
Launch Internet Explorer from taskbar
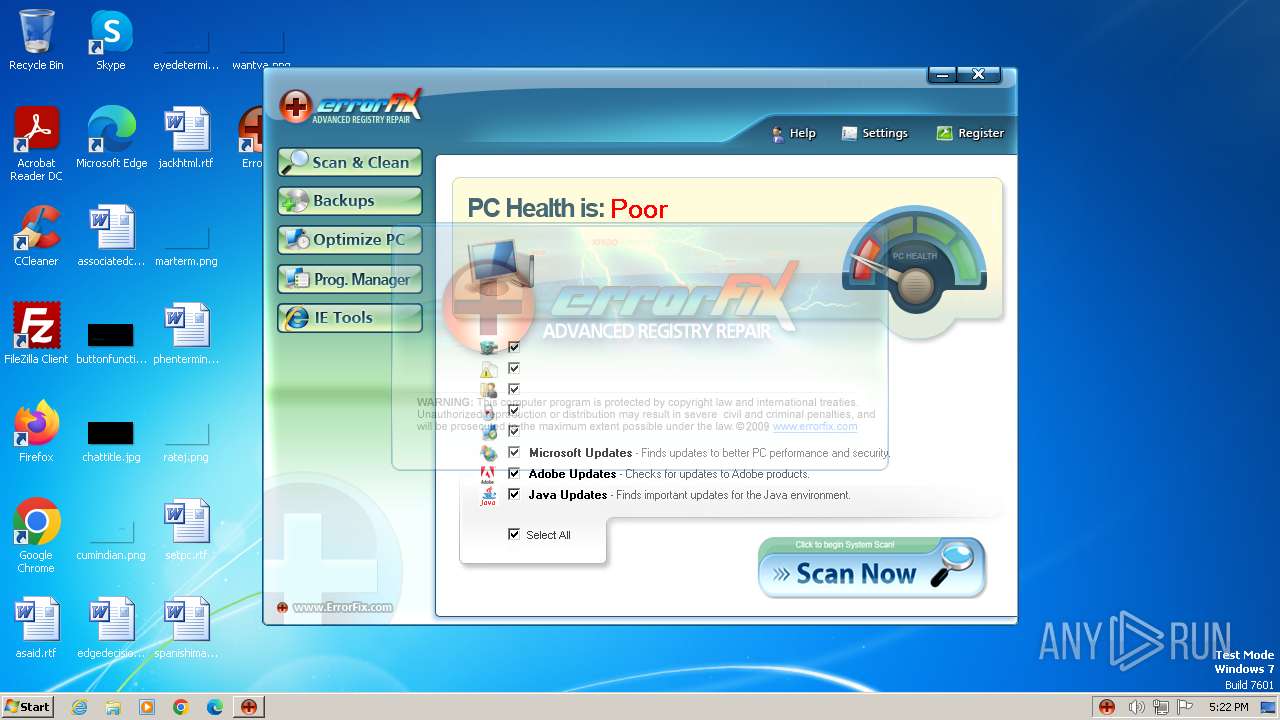[79, 707]
